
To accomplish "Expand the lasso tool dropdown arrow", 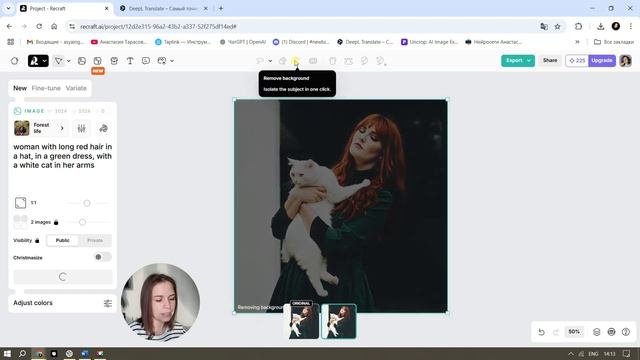I will click(270, 61).
